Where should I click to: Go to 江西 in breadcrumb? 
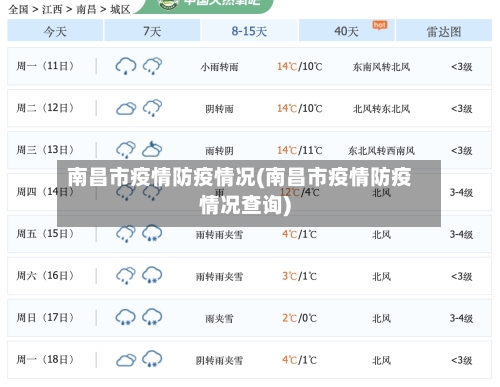(52, 9)
